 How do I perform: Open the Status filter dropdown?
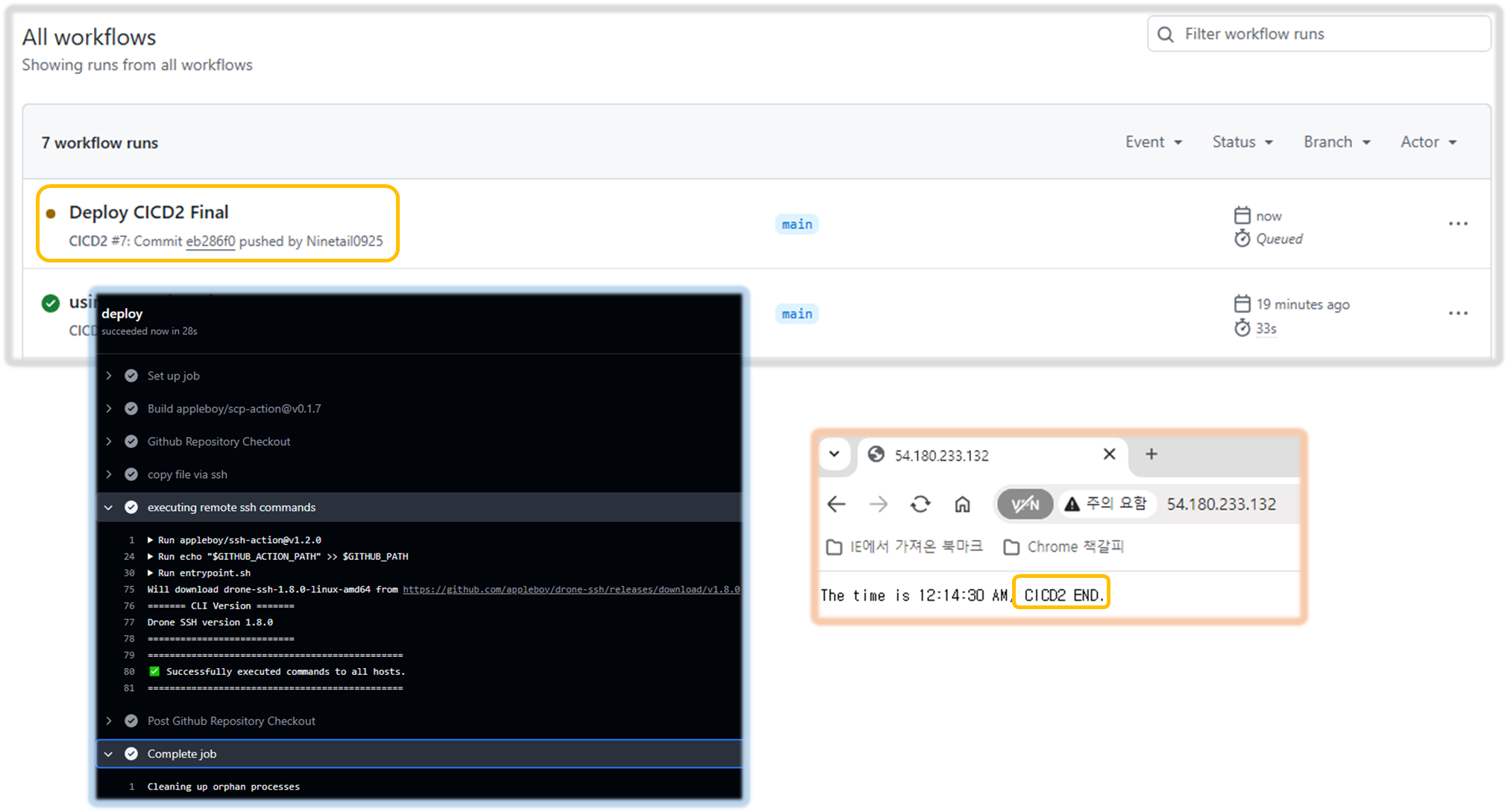(x=1242, y=142)
